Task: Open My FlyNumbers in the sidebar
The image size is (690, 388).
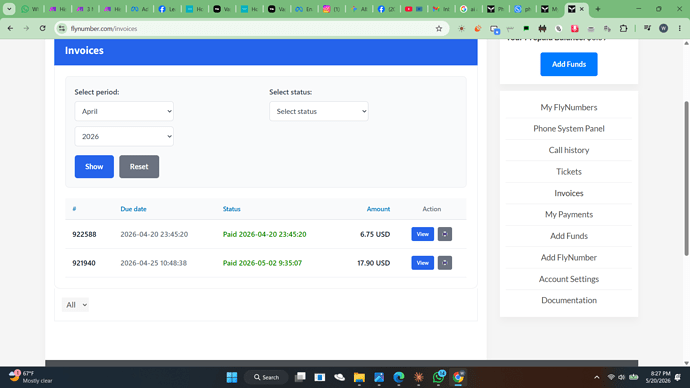Action: pos(569,107)
